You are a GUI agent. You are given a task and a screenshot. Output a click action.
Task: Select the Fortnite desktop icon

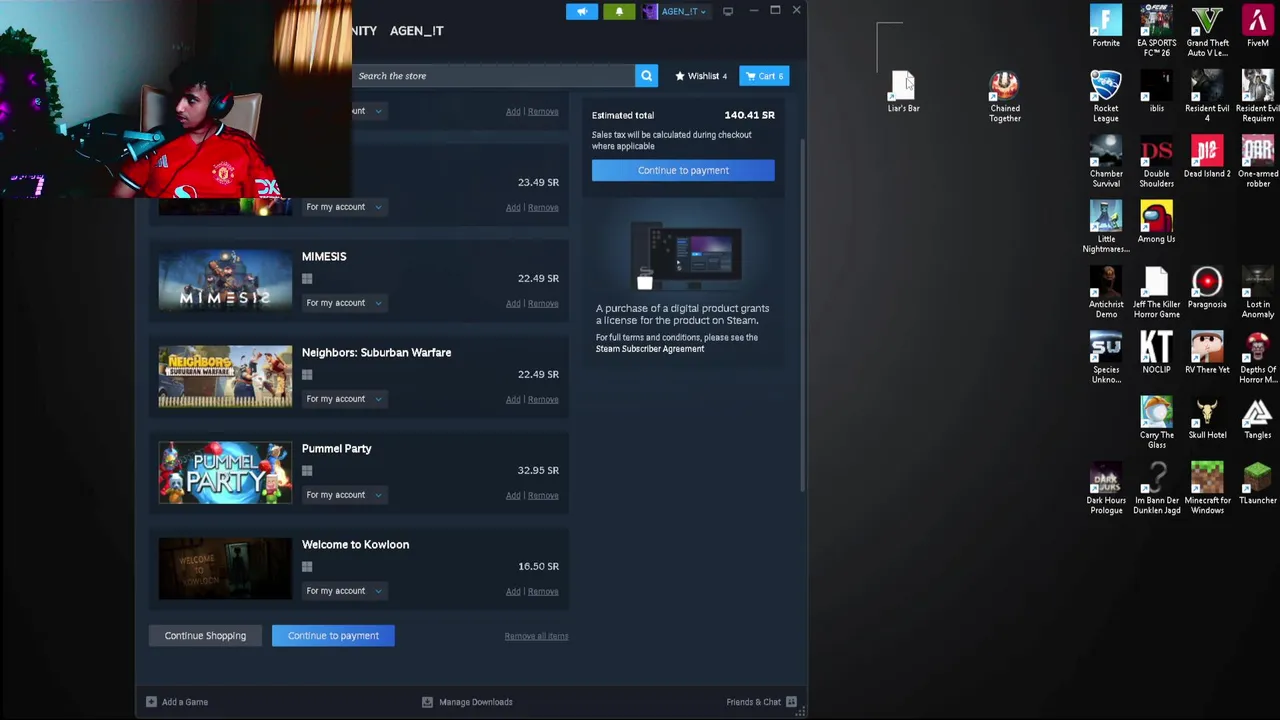pos(1106,26)
